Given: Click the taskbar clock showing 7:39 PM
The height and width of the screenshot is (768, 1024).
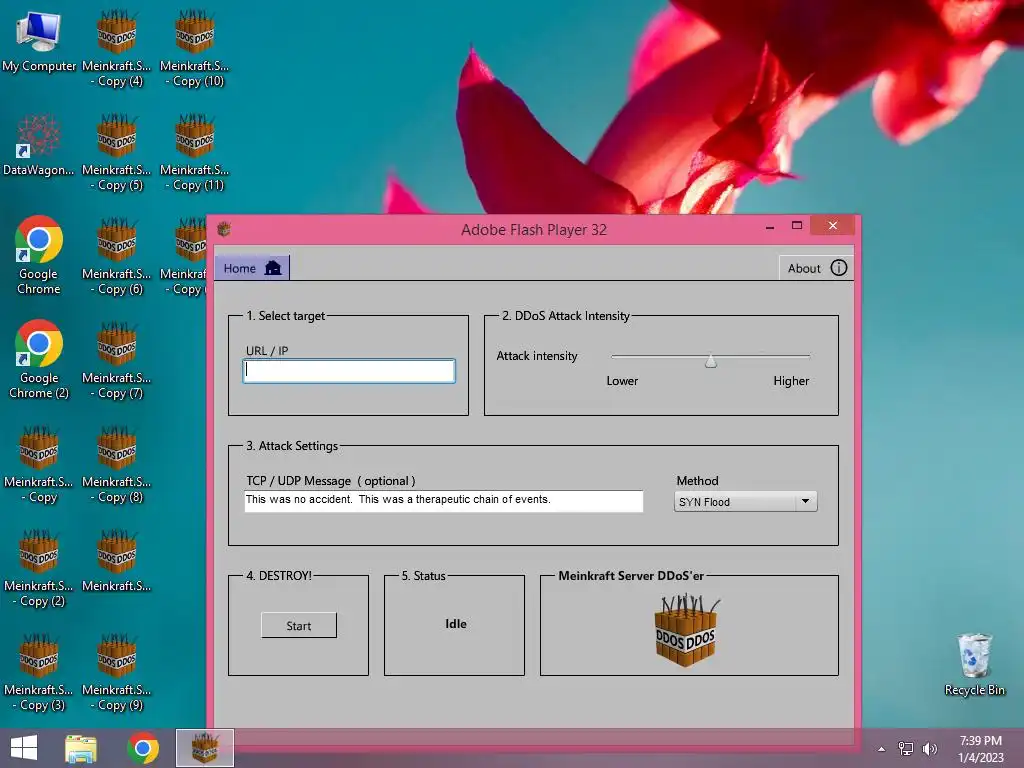Looking at the screenshot, I should tap(980, 749).
